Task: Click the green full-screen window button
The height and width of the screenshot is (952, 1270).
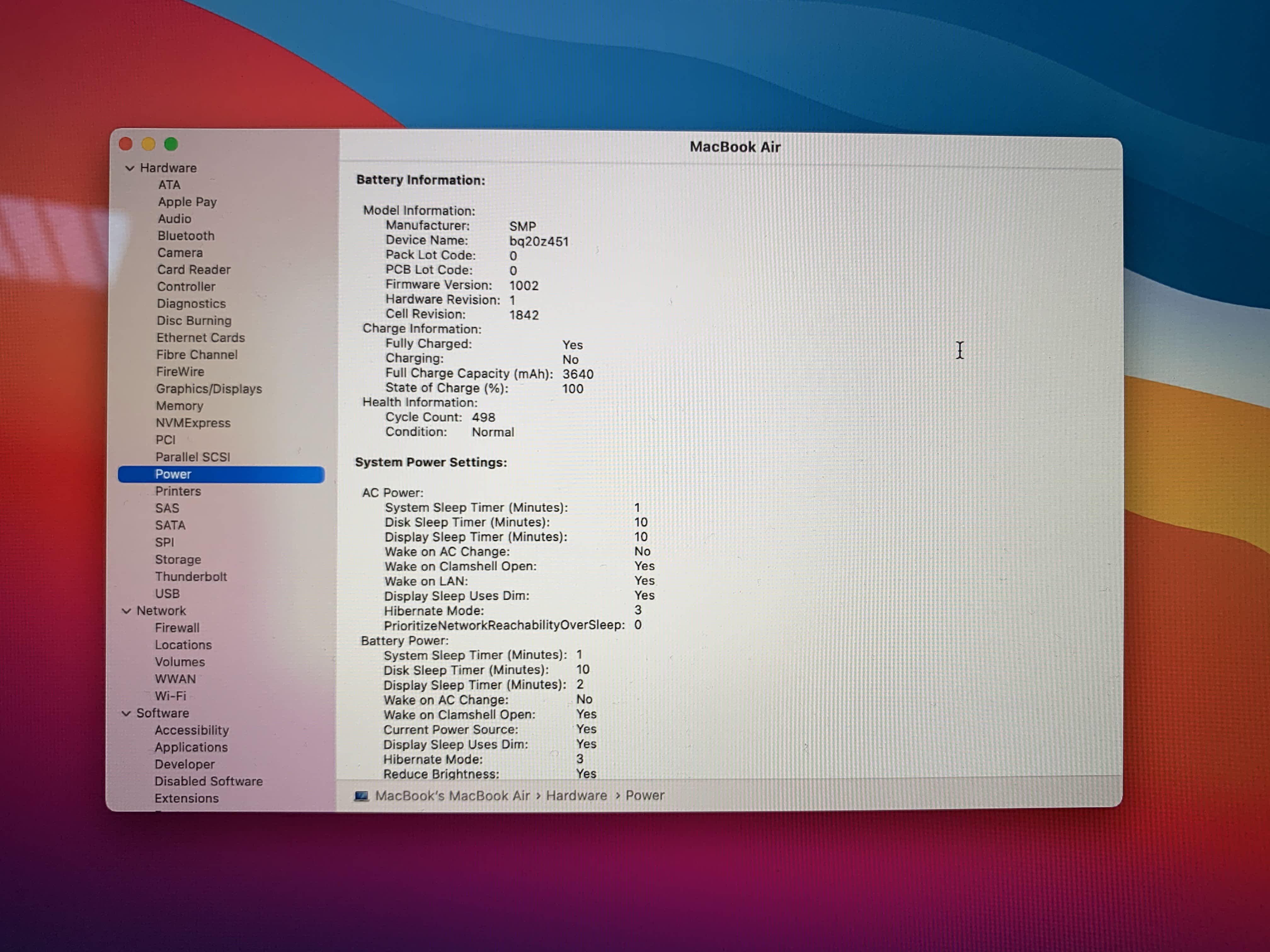Action: tap(171, 144)
